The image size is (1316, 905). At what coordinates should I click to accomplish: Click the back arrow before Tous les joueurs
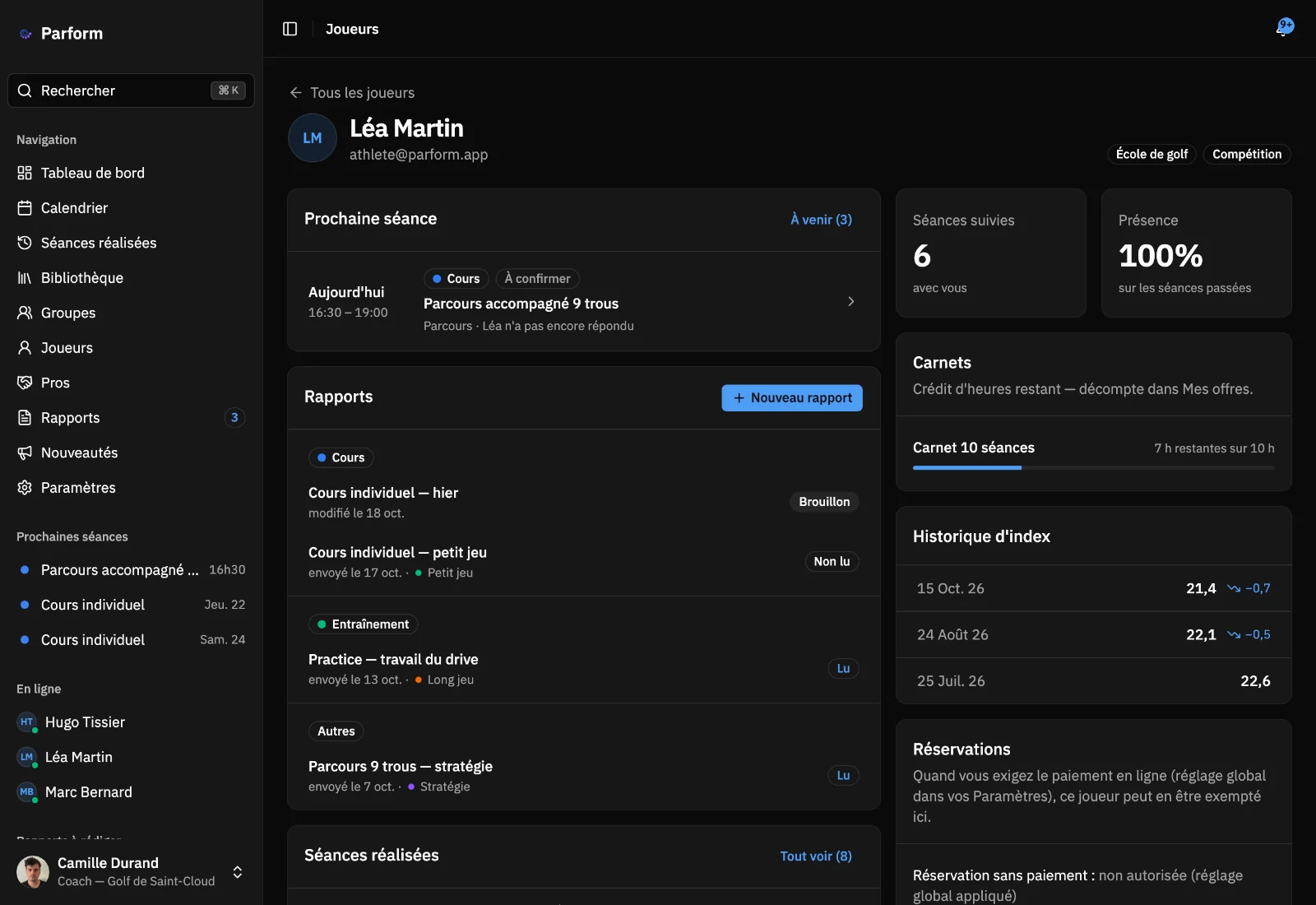pos(296,93)
